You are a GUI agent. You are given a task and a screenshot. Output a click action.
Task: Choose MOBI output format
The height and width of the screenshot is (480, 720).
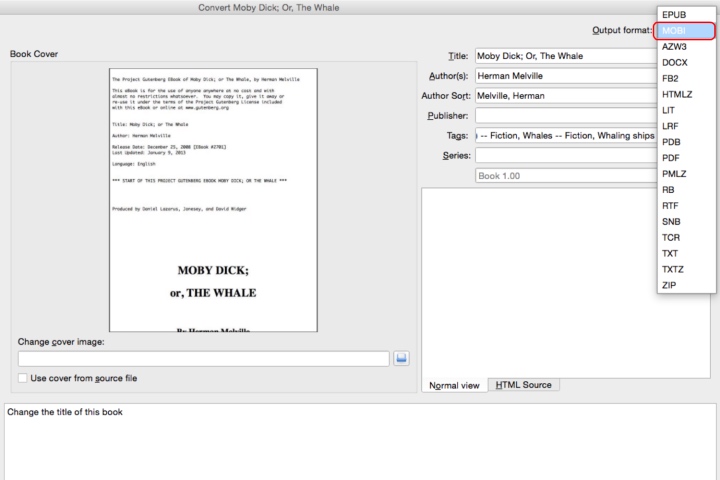[673, 30]
